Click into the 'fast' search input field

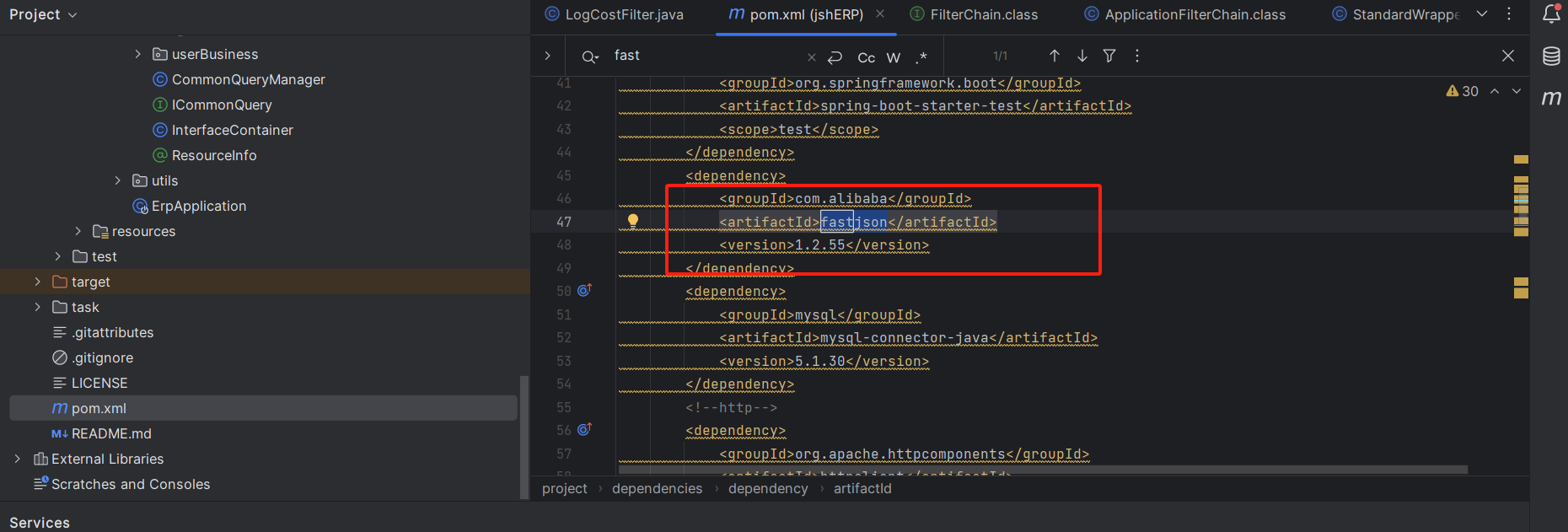(x=706, y=56)
